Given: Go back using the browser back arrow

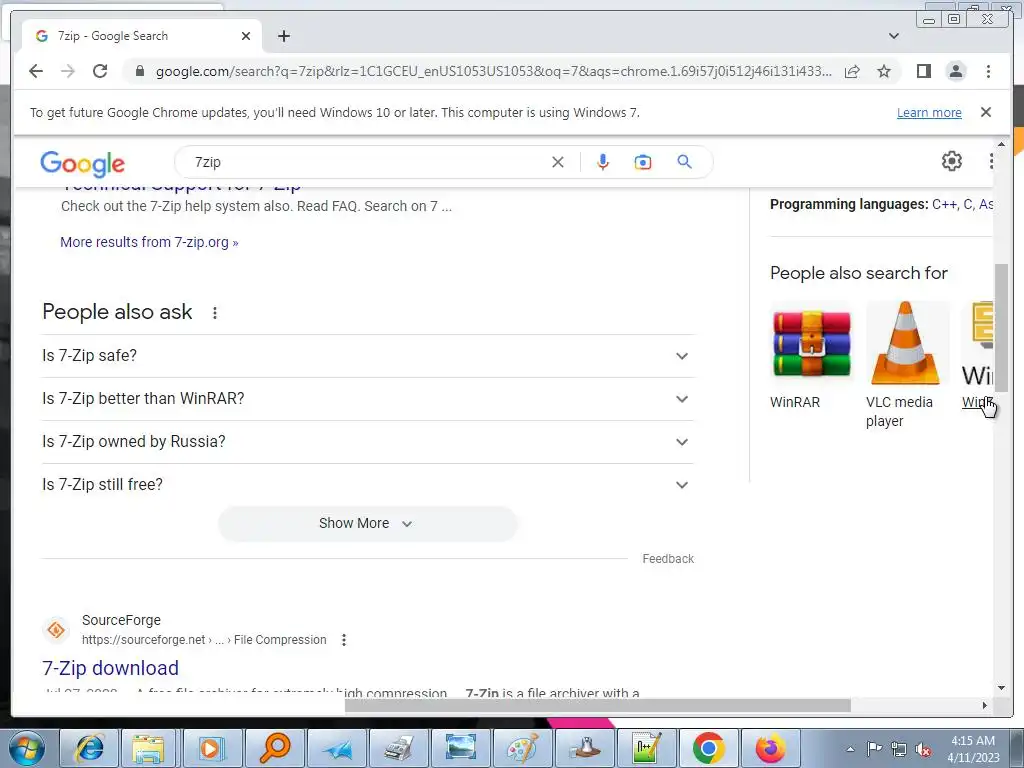Looking at the screenshot, I should pos(36,71).
